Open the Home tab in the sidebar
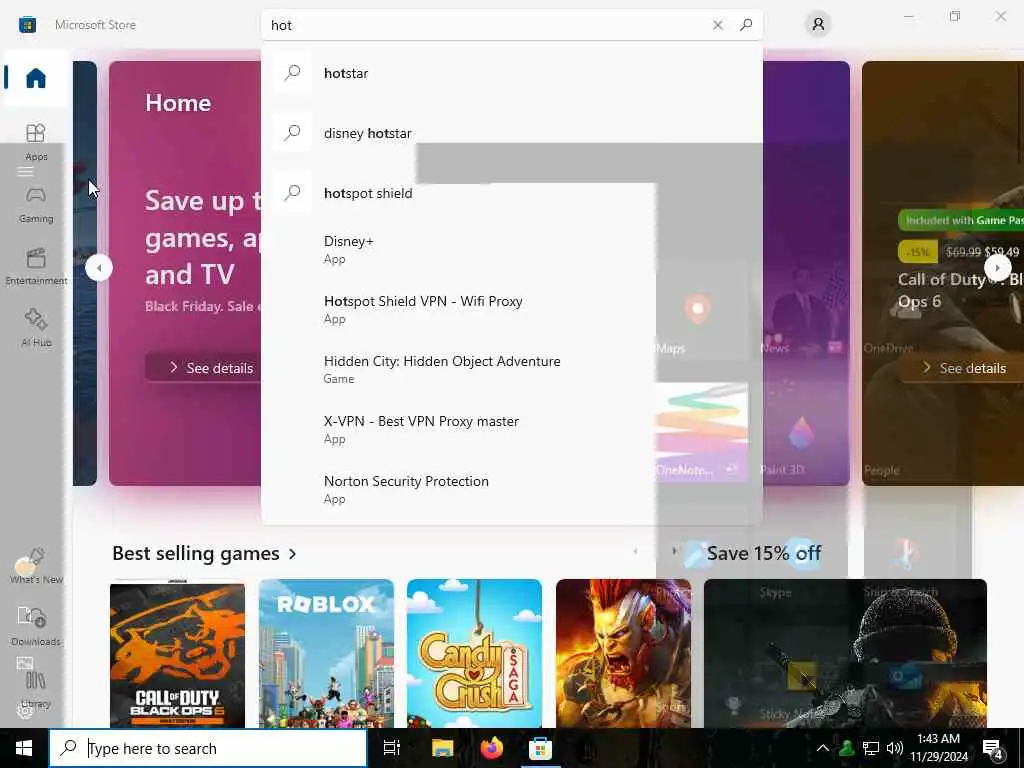Viewport: 1024px width, 768px height. coord(36,78)
